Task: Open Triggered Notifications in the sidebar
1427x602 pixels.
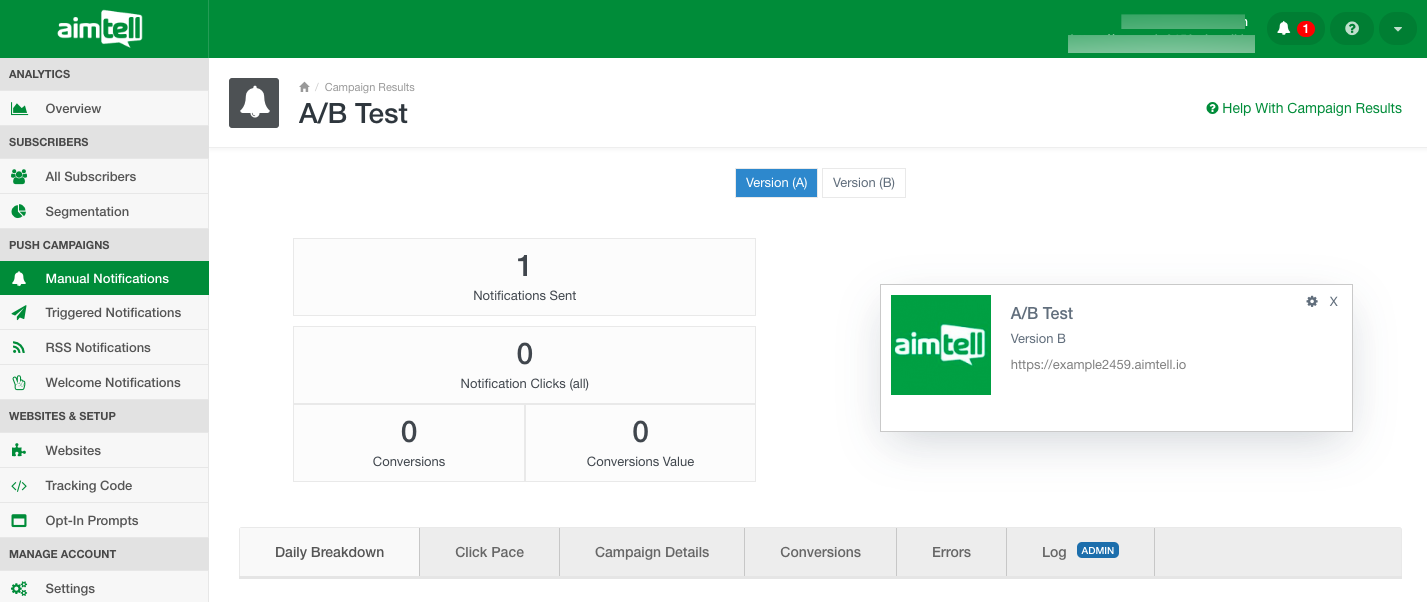Action: click(x=113, y=312)
